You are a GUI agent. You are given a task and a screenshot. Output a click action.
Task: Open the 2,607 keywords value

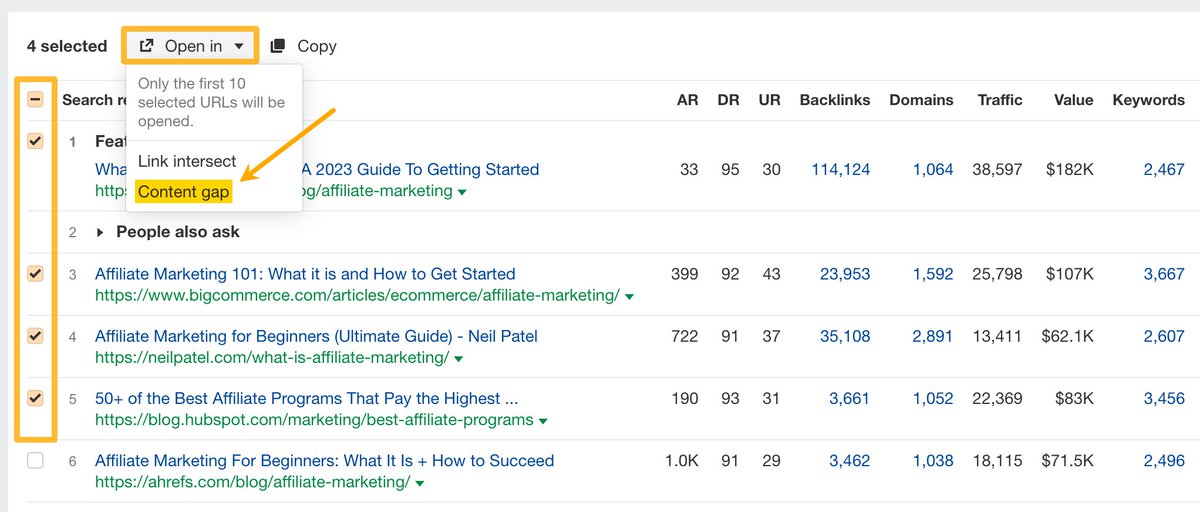1164,336
